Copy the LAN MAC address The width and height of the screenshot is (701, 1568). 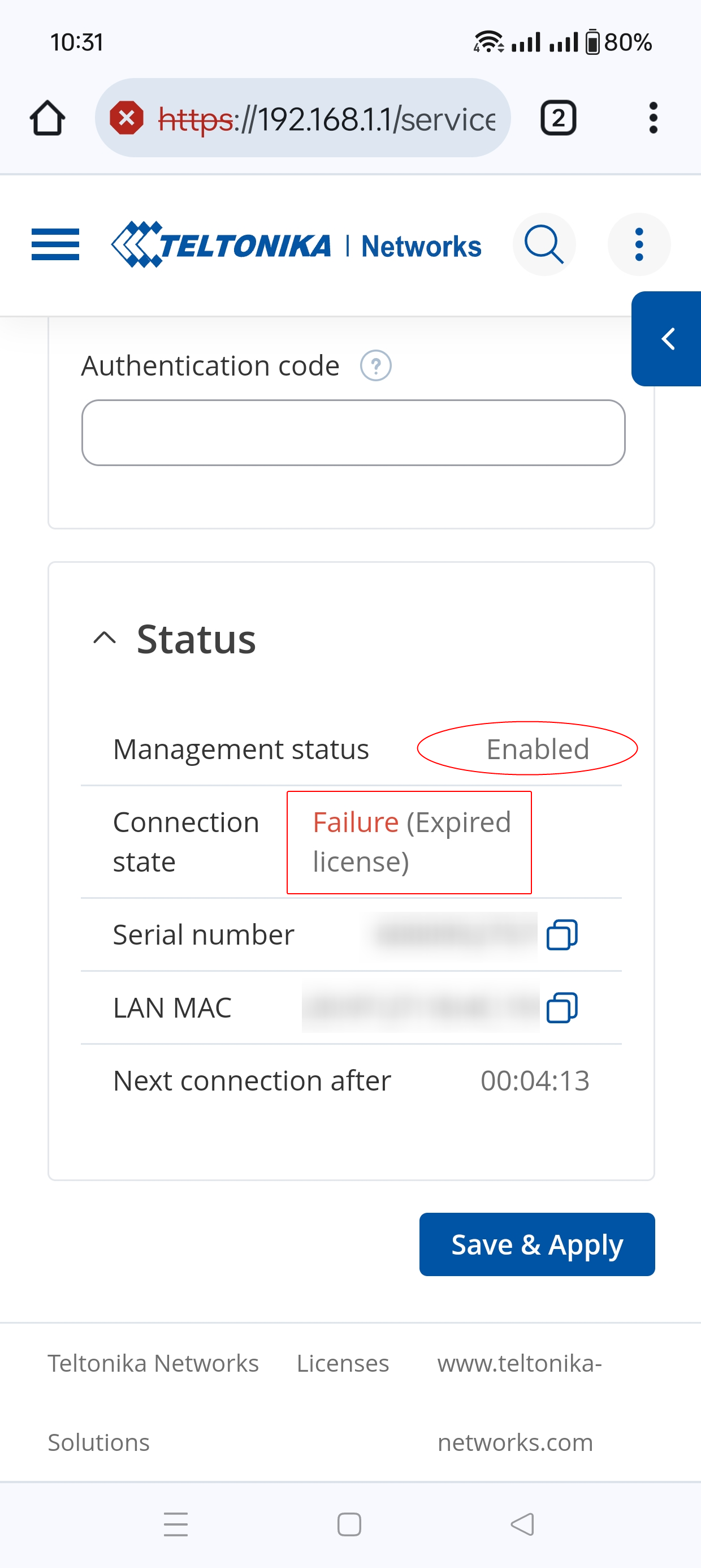[562, 1007]
